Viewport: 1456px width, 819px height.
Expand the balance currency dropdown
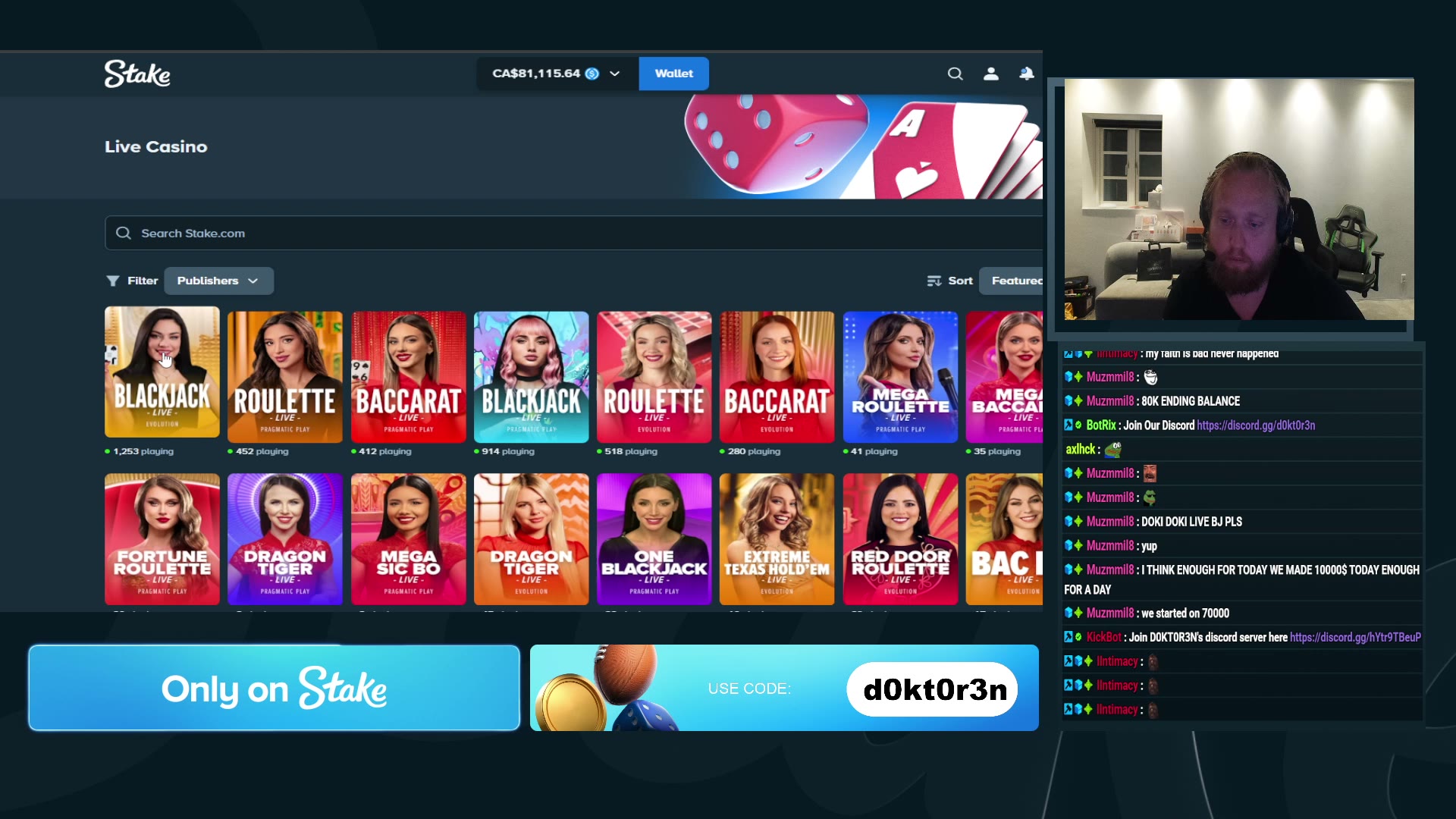tap(615, 74)
